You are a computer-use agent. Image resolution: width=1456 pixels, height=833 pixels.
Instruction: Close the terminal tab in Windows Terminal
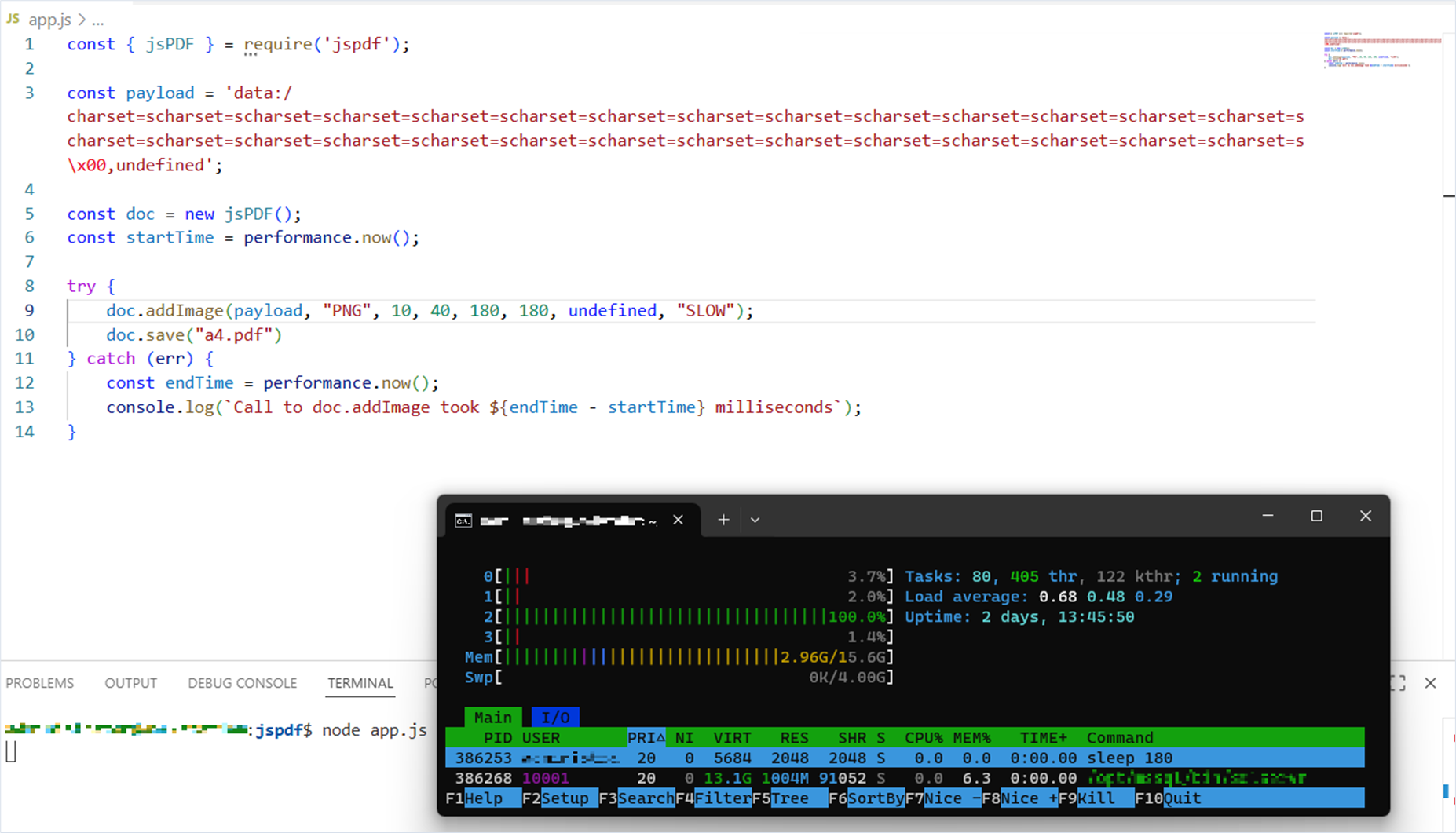(678, 520)
